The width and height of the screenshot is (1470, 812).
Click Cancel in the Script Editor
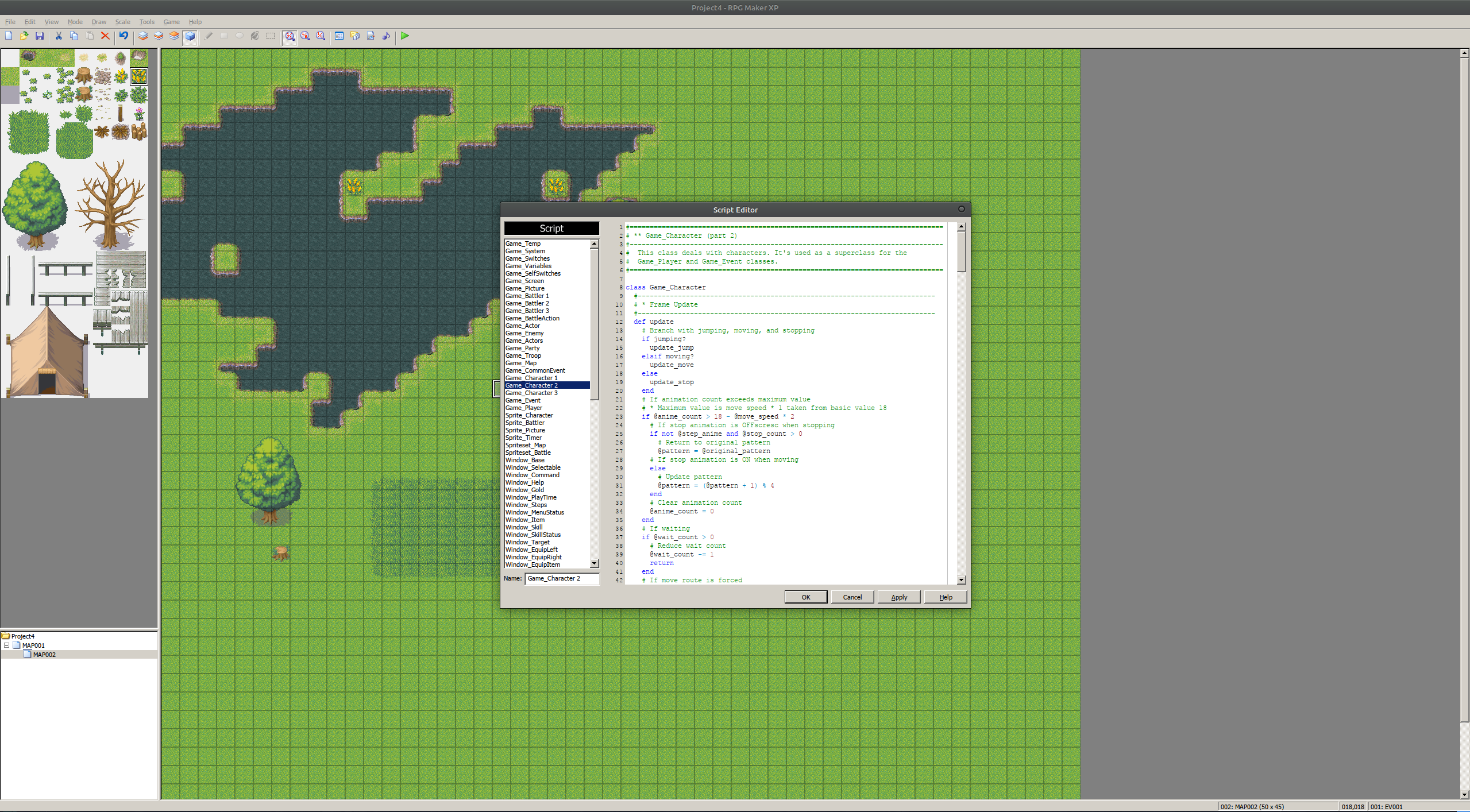852,597
